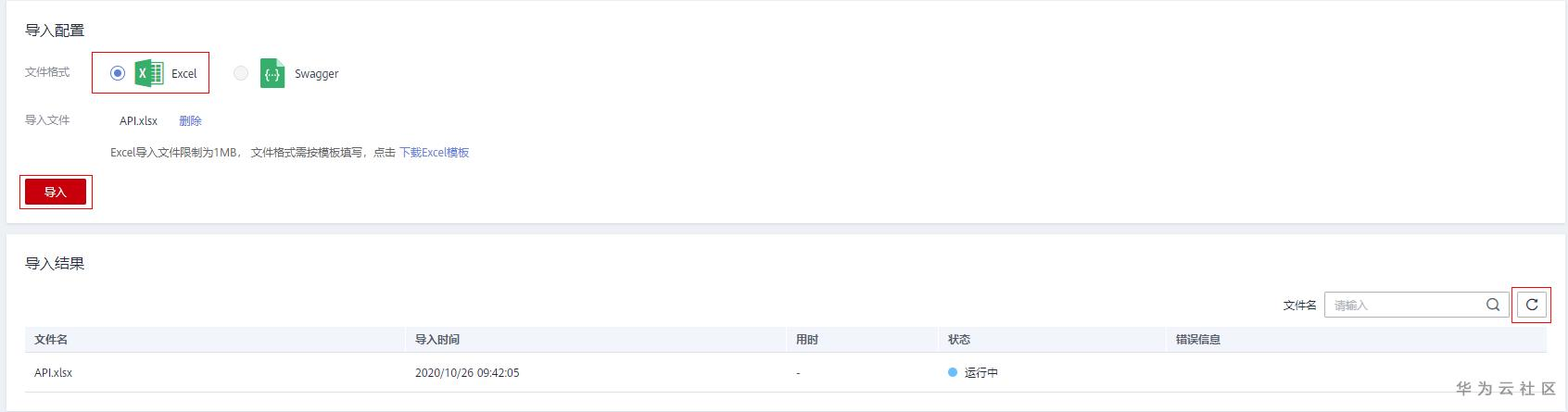Image resolution: width=1568 pixels, height=412 pixels.
Task: Click the 文件名 column header
Action: (51, 340)
